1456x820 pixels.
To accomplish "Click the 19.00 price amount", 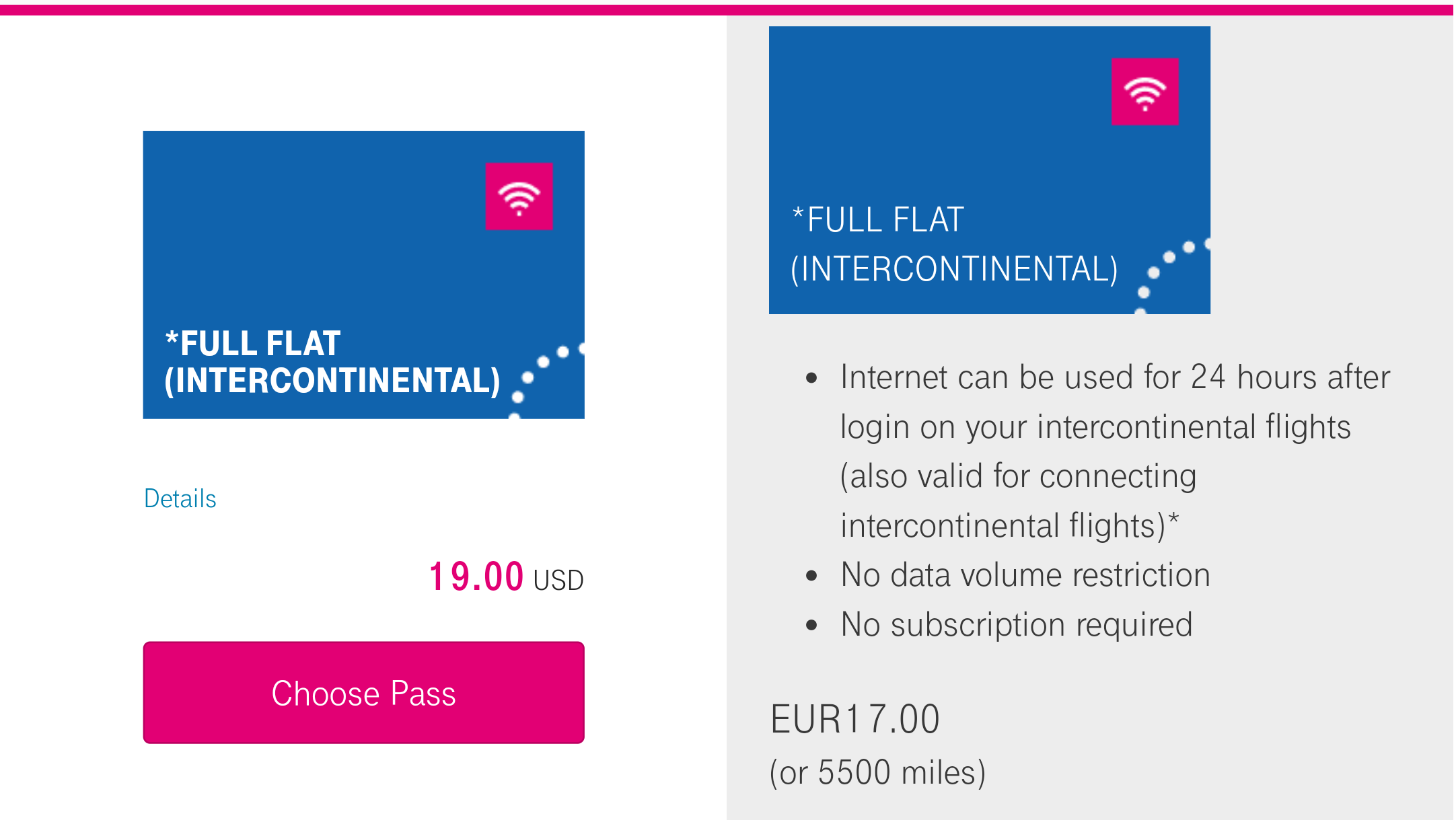I will click(476, 577).
